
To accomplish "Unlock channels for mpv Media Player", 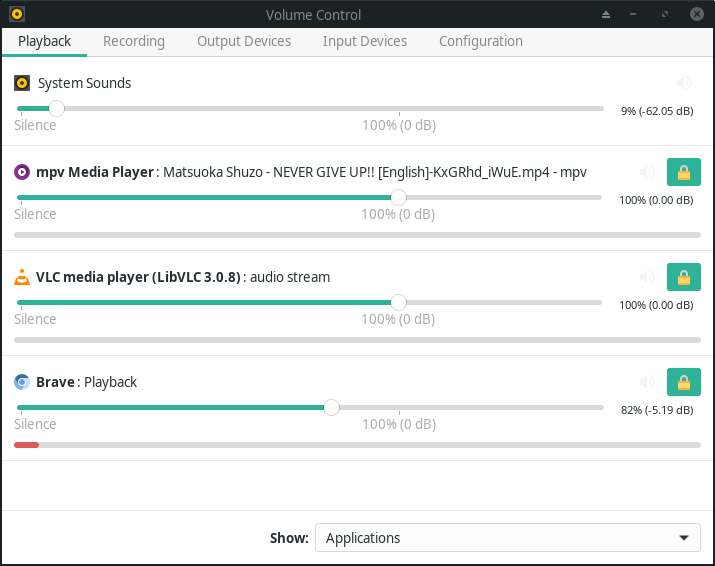I will pos(684,172).
